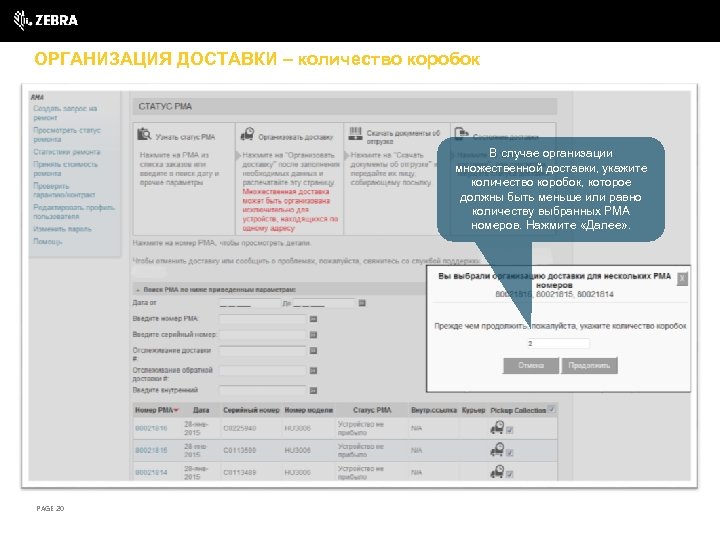
Task: Click the 'Отслеживание обратной доставки #' input field
Action: click(263, 371)
